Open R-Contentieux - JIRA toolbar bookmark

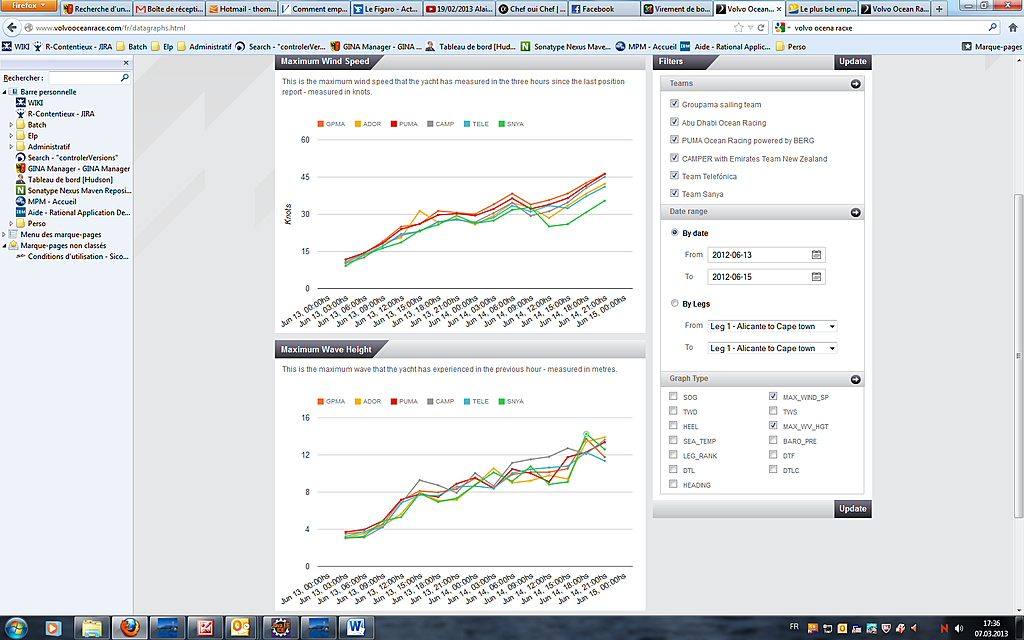[72, 46]
